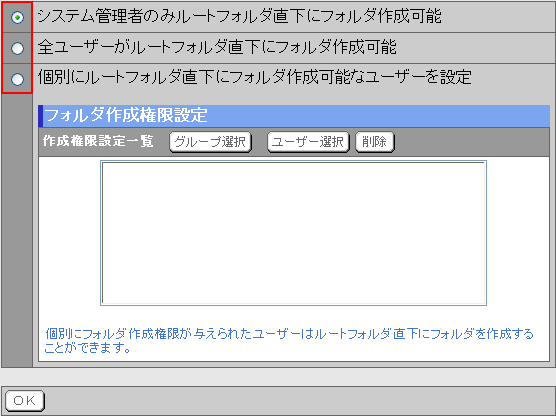Click the 削除 button
Image resolution: width=556 pixels, height=416 pixels.
click(375, 142)
